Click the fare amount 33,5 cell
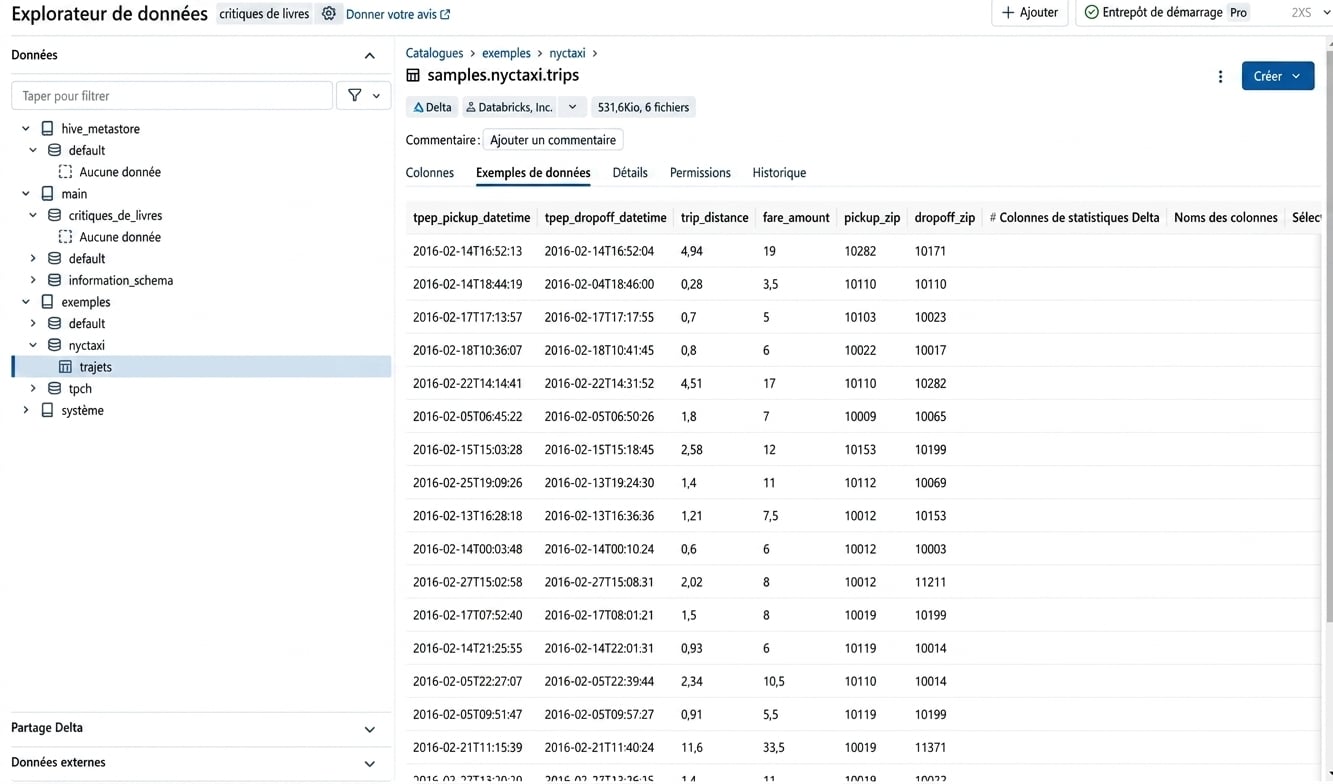This screenshot has height=784, width=1333. click(x=773, y=748)
